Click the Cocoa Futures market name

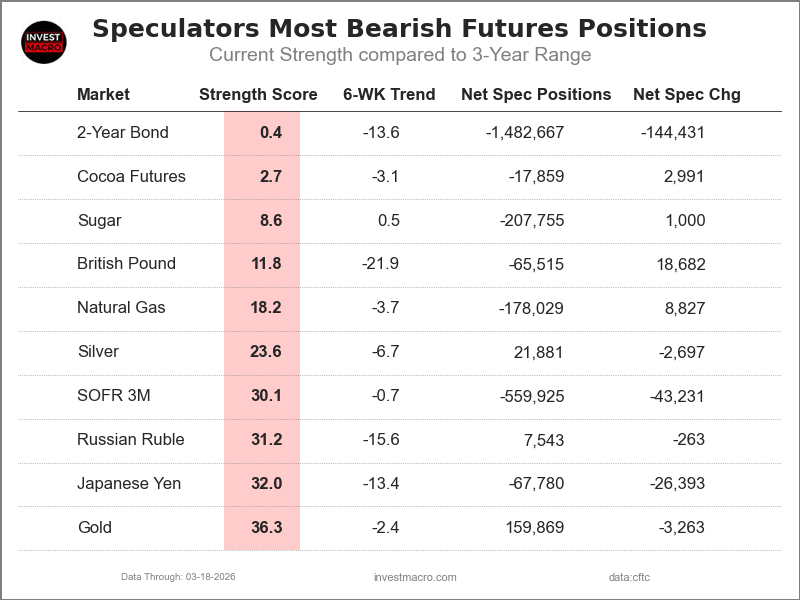pos(131,177)
